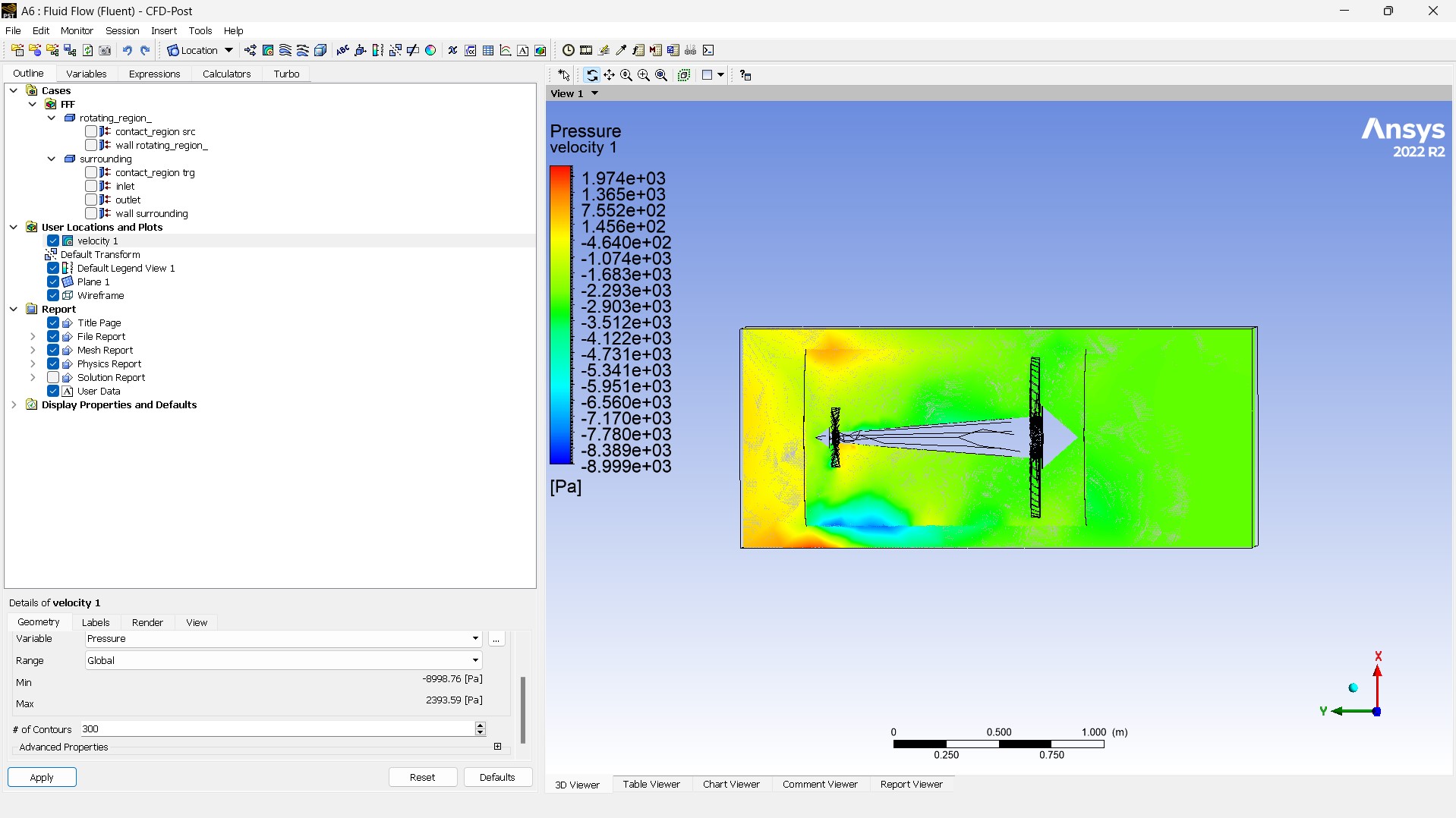The height and width of the screenshot is (818, 1456).
Task: Click the Defaults button
Action: [x=497, y=777]
